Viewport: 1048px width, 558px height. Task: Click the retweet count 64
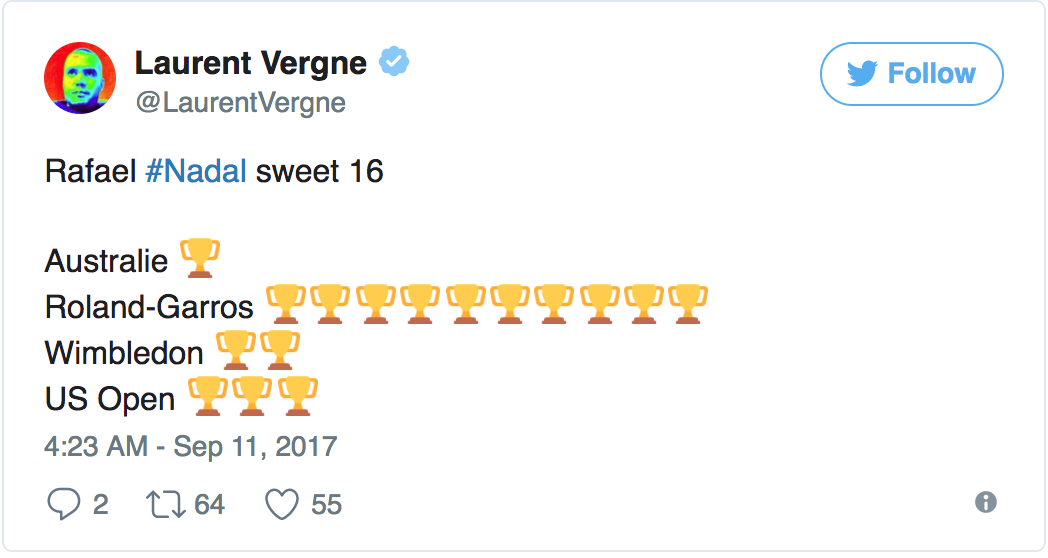pos(209,505)
